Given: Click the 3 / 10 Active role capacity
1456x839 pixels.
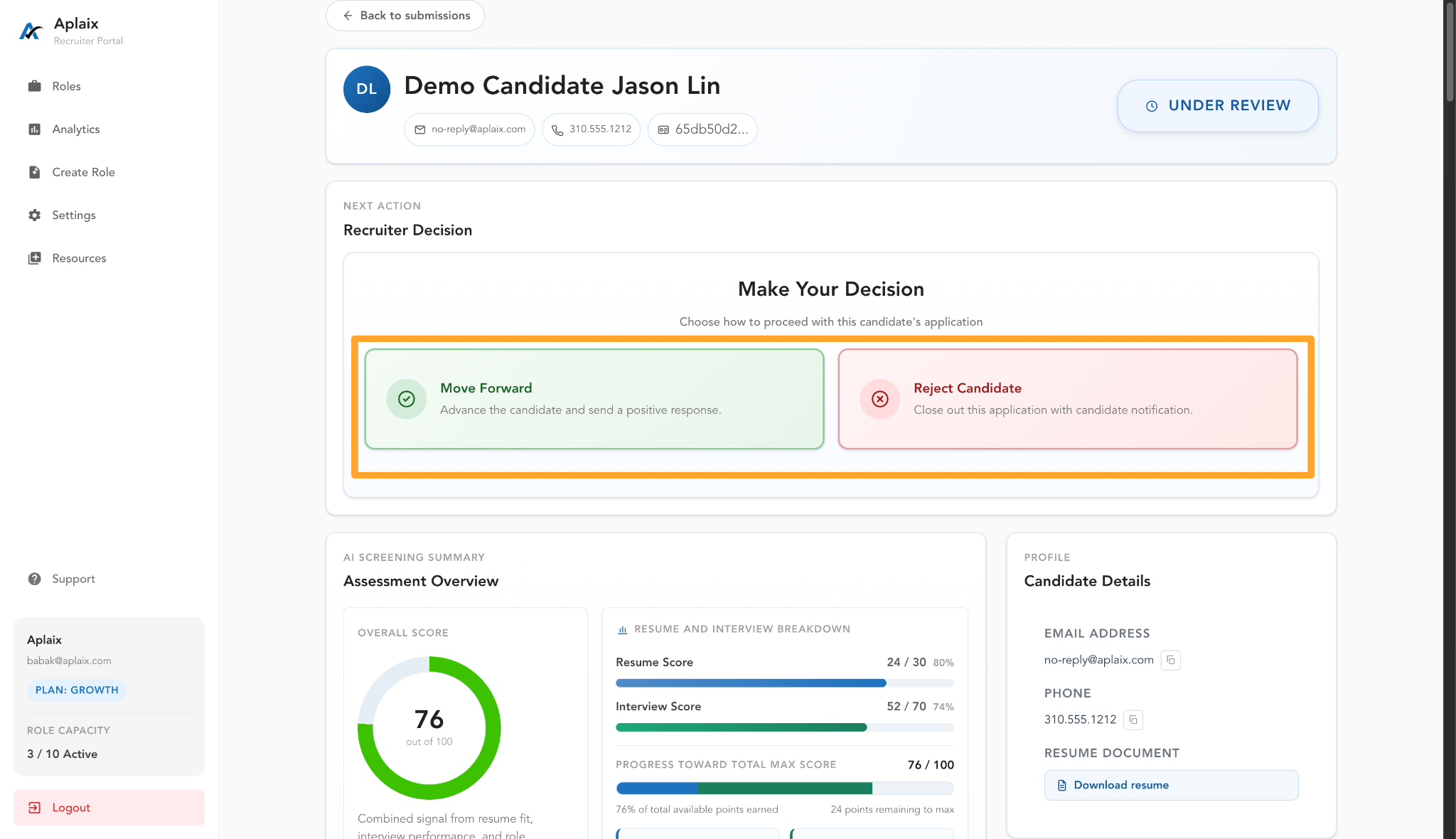Looking at the screenshot, I should click(x=63, y=754).
